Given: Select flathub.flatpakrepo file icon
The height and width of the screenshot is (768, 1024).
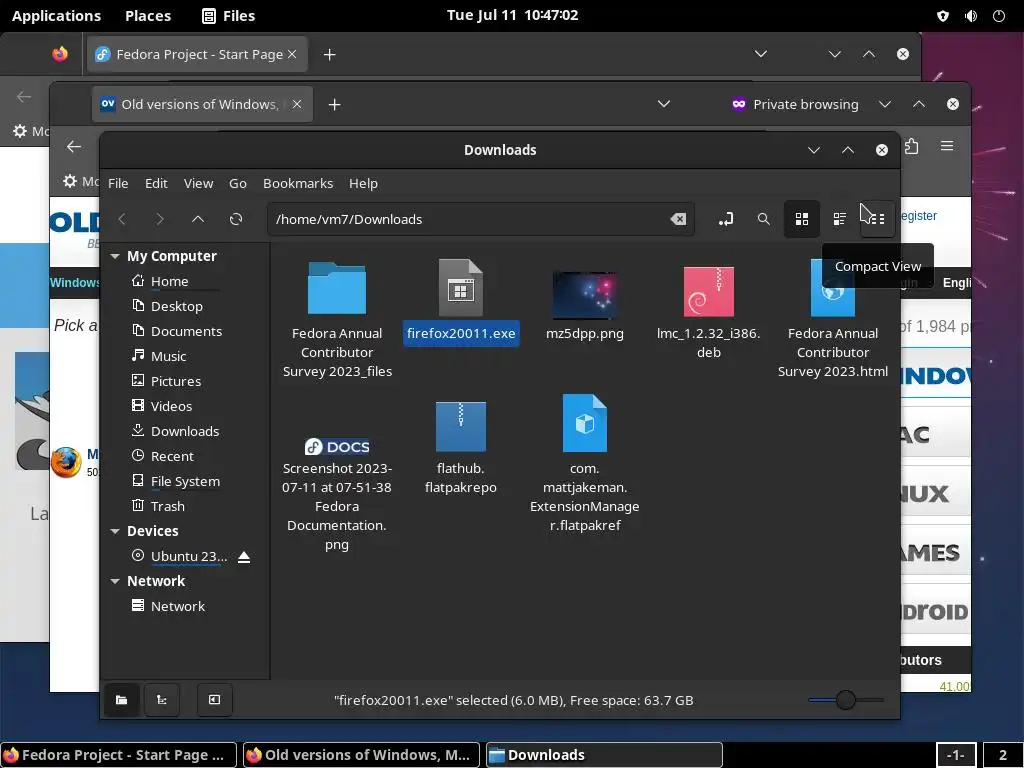Looking at the screenshot, I should [x=460, y=426].
